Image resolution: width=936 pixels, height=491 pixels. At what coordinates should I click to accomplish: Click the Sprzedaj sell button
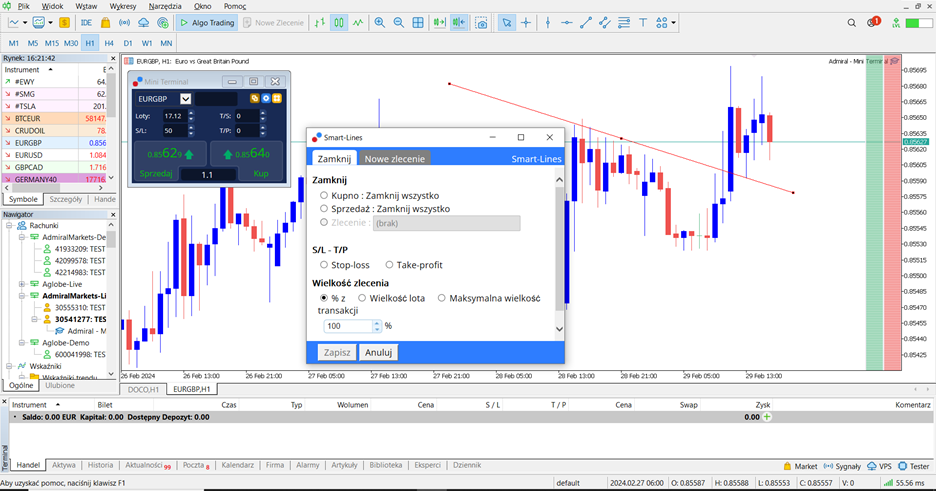click(x=170, y=161)
